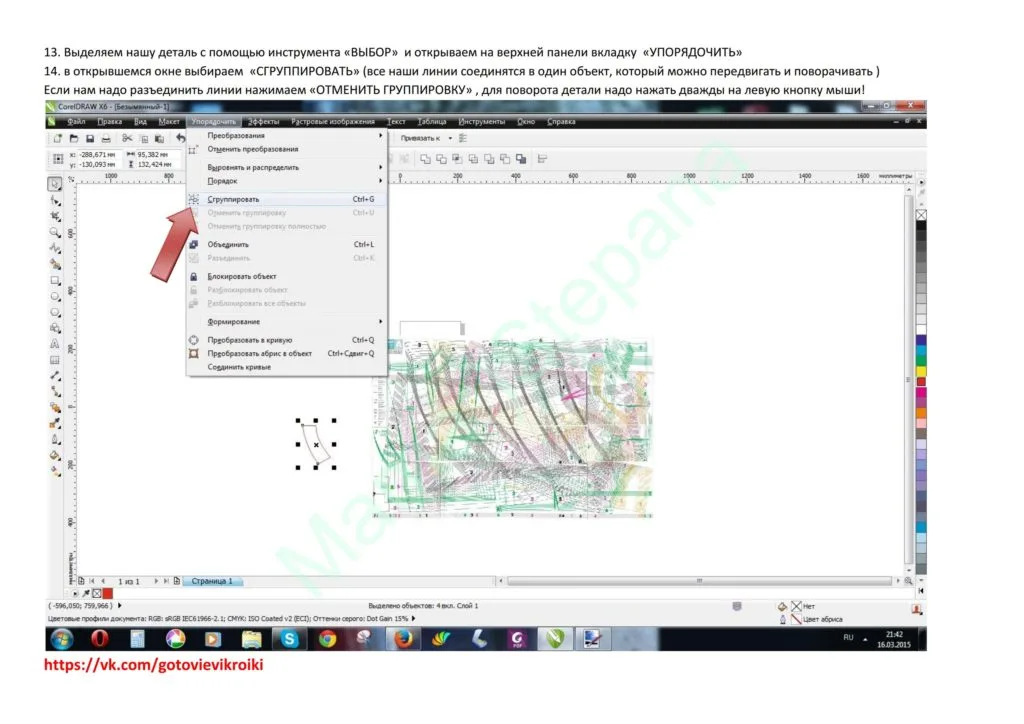Click the Save diskette icon
The width and height of the screenshot is (1024, 724).
[89, 138]
